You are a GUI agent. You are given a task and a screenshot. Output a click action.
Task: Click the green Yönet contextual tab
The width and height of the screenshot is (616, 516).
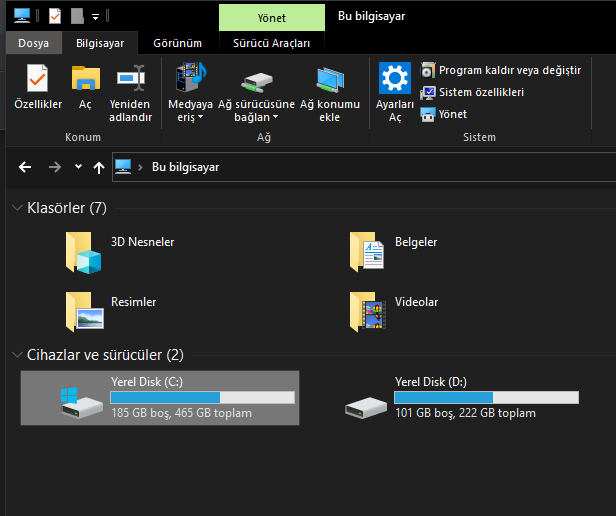tap(272, 18)
